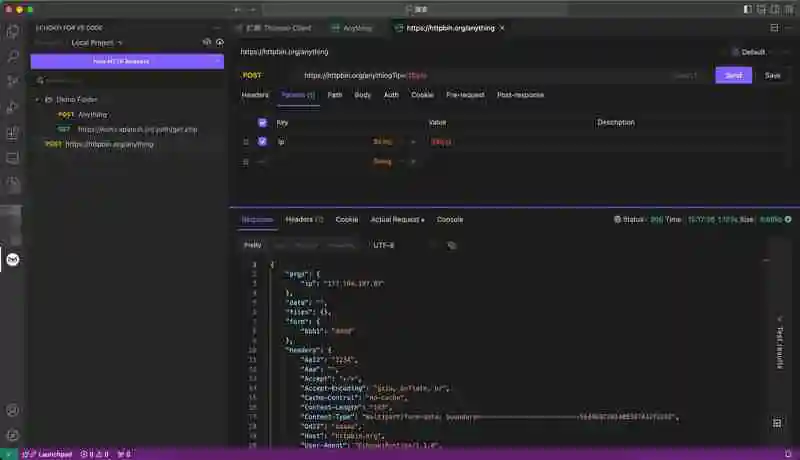The image size is (800, 460).
Task: Toggle the select-all checkbox in Key header
Action: [262, 122]
